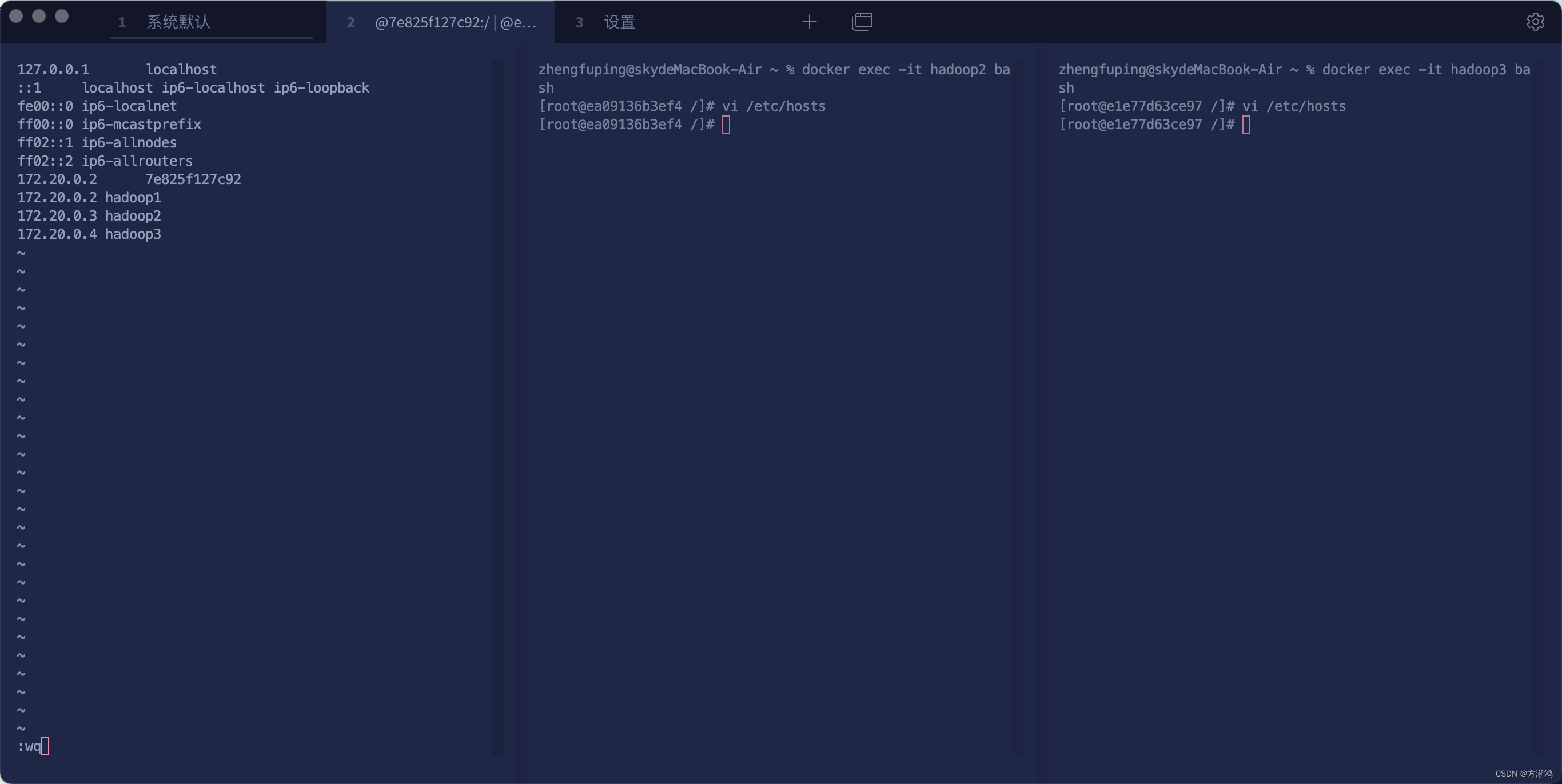Click the 172.20.0.2 hadoop1 hosts line
The width and height of the screenshot is (1562, 784).
tap(89, 198)
